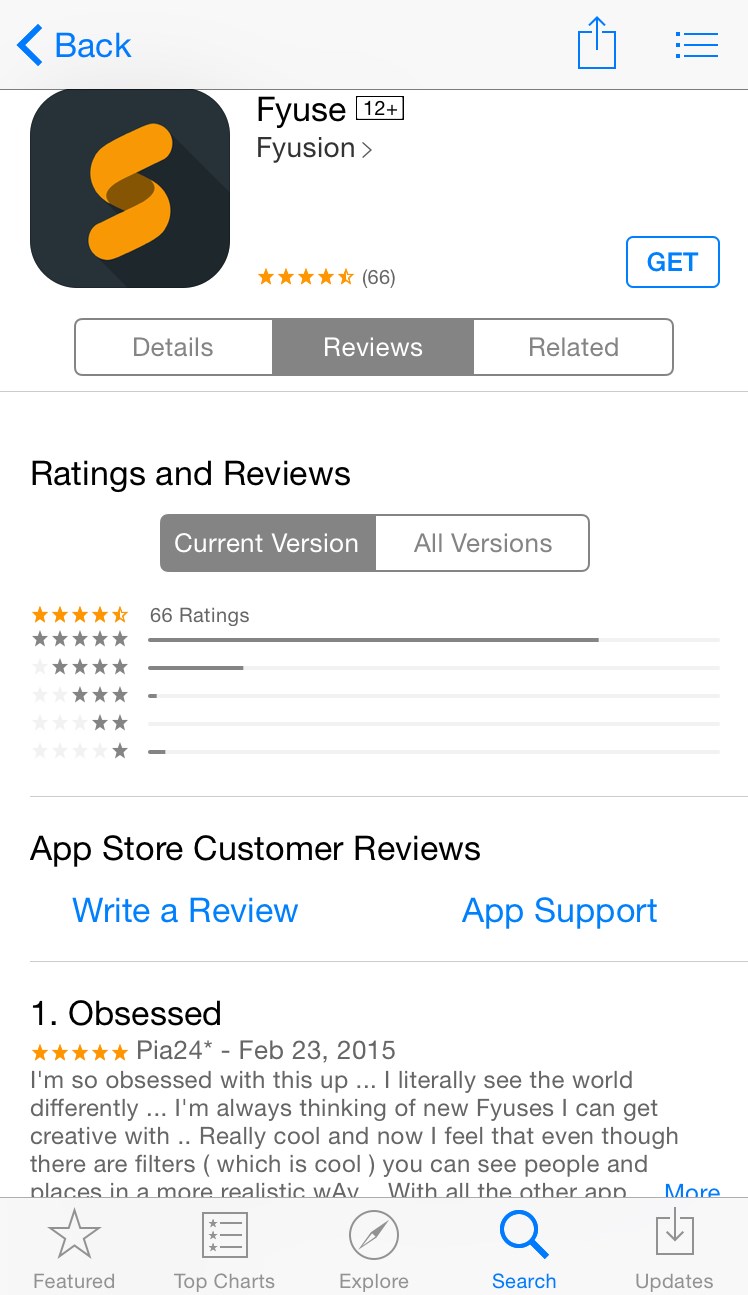Open App Support link
Image resolution: width=748 pixels, height=1295 pixels.
[560, 911]
